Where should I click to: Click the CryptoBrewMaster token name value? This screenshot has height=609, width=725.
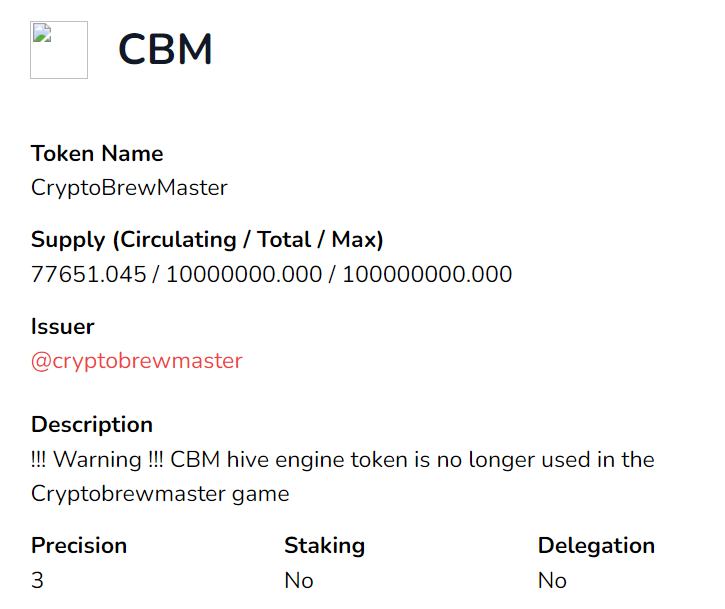click(129, 188)
